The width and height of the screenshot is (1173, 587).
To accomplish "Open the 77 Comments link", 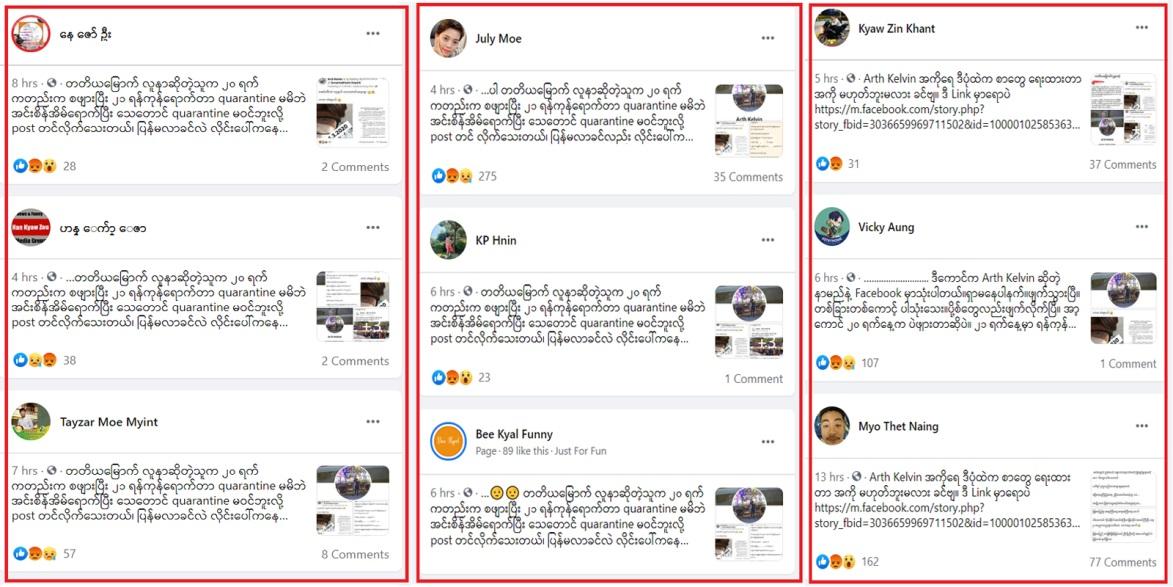I will click(x=1123, y=562).
